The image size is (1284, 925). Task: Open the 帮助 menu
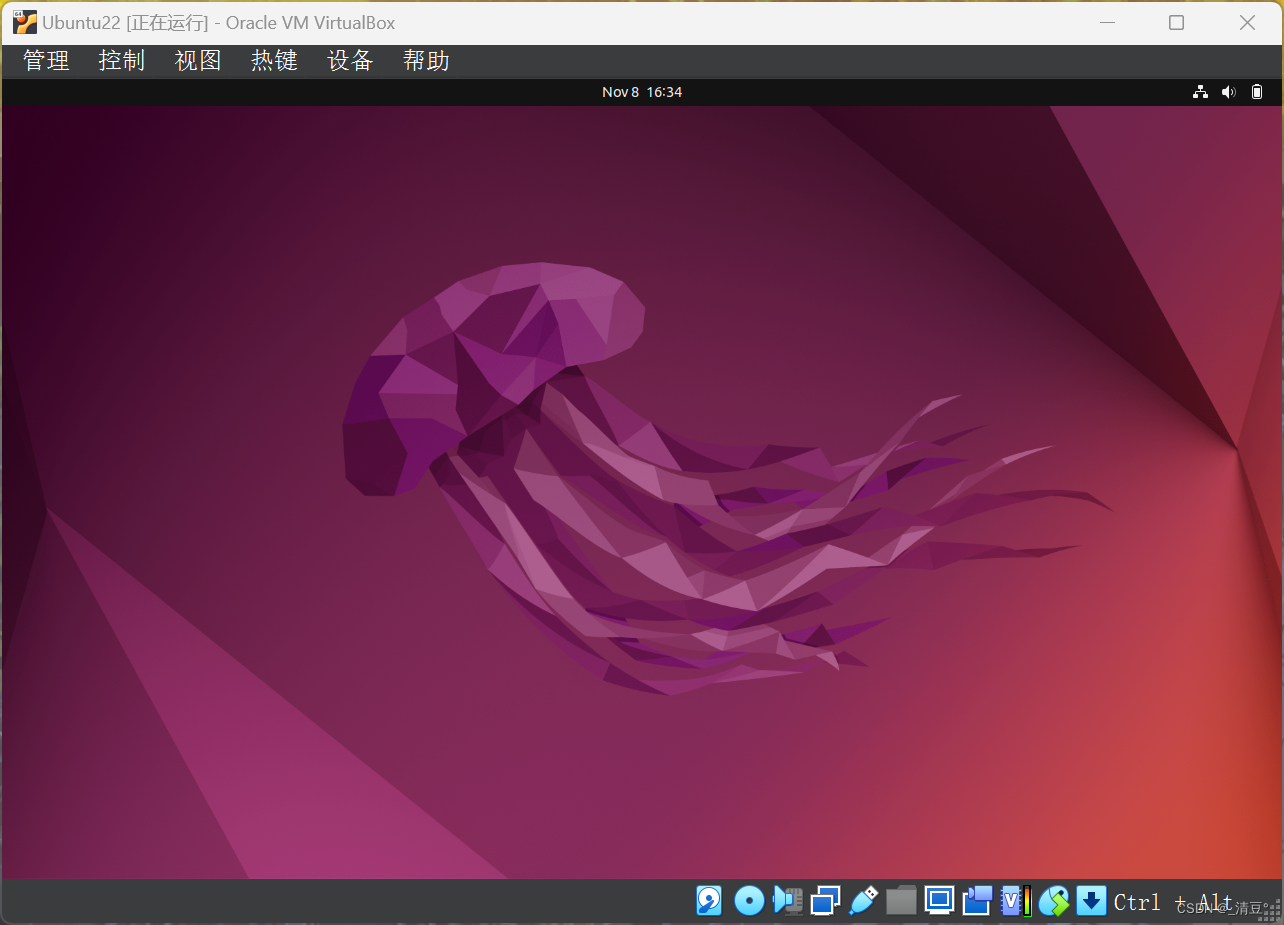point(426,61)
